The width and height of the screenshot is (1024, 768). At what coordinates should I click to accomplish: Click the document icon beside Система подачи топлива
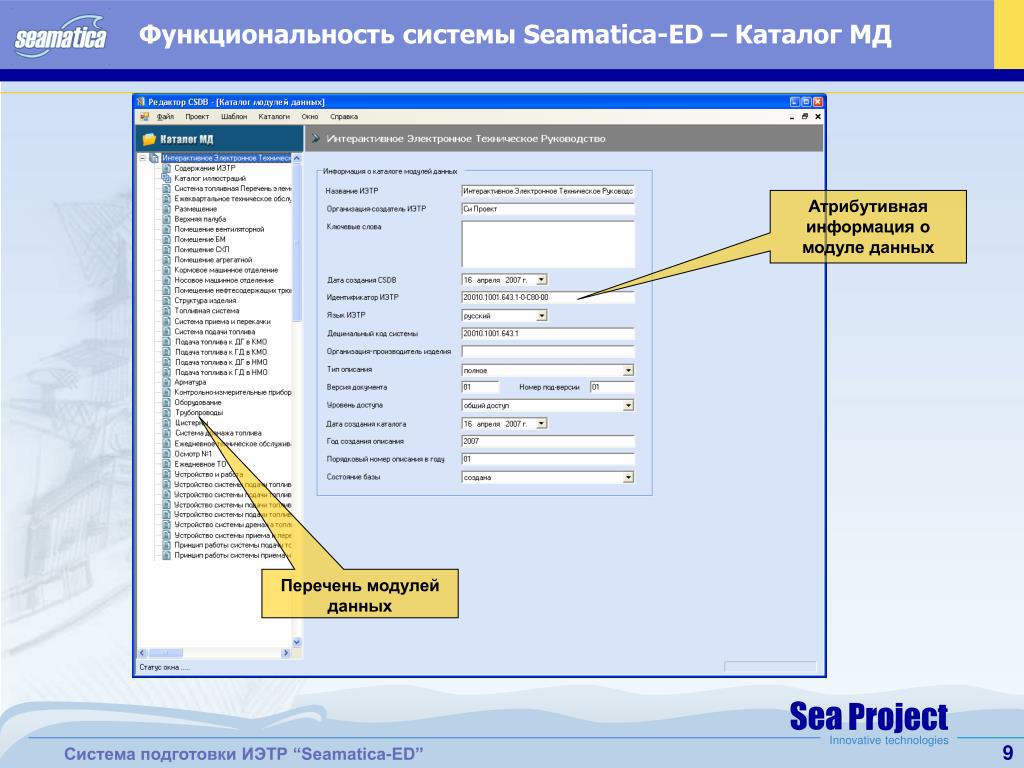pos(167,331)
